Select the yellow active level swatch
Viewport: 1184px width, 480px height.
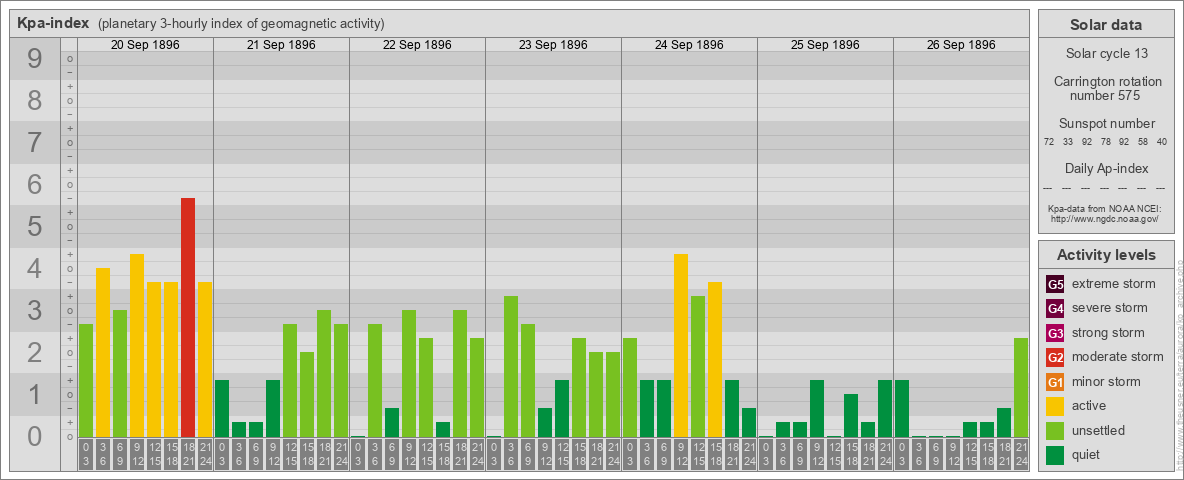1055,406
